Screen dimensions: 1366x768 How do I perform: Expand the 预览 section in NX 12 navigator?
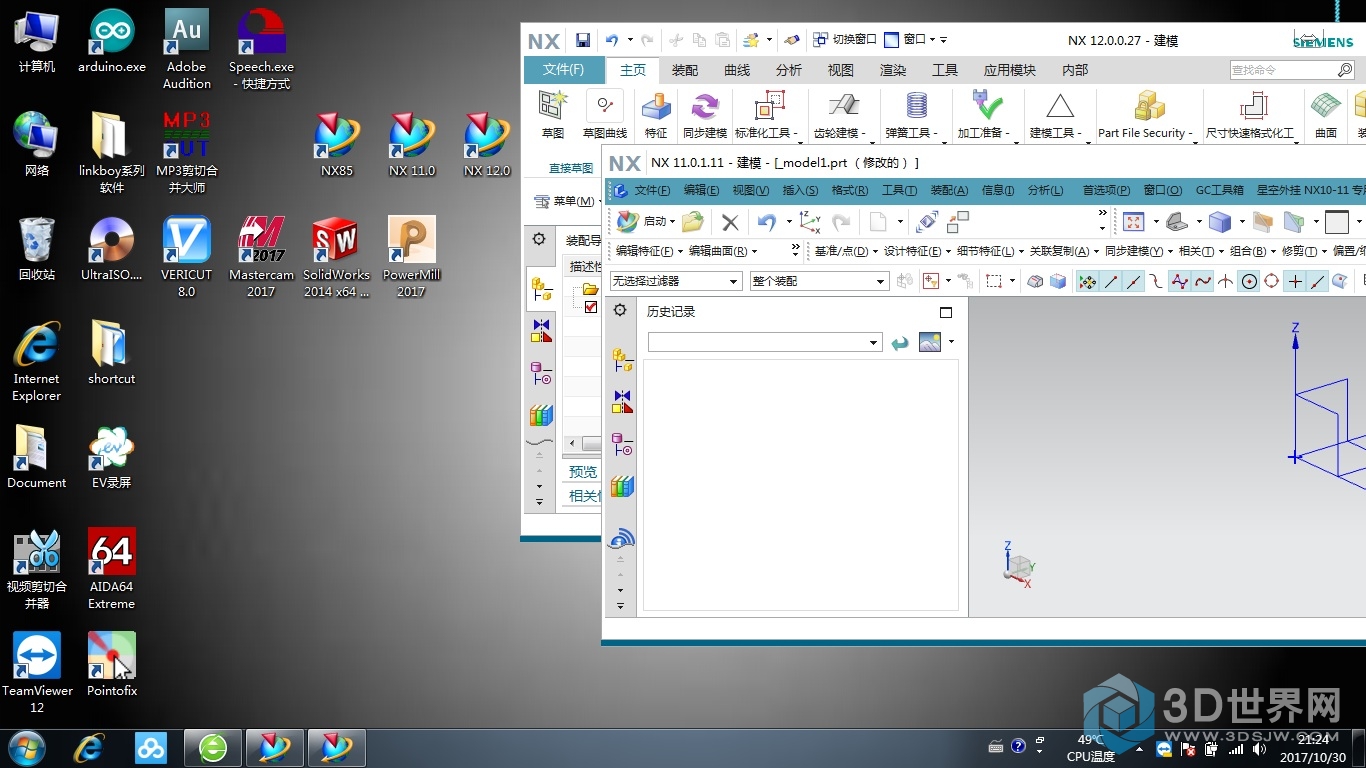pos(583,471)
